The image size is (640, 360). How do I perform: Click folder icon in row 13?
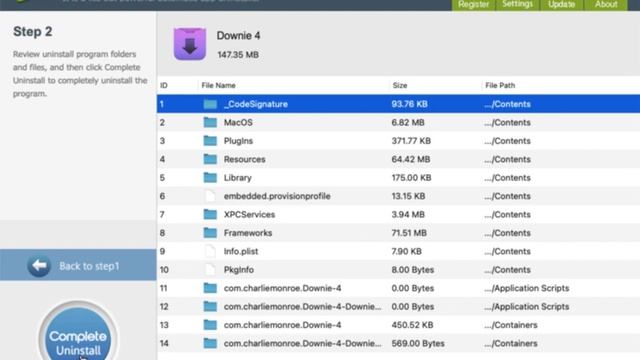(210, 325)
